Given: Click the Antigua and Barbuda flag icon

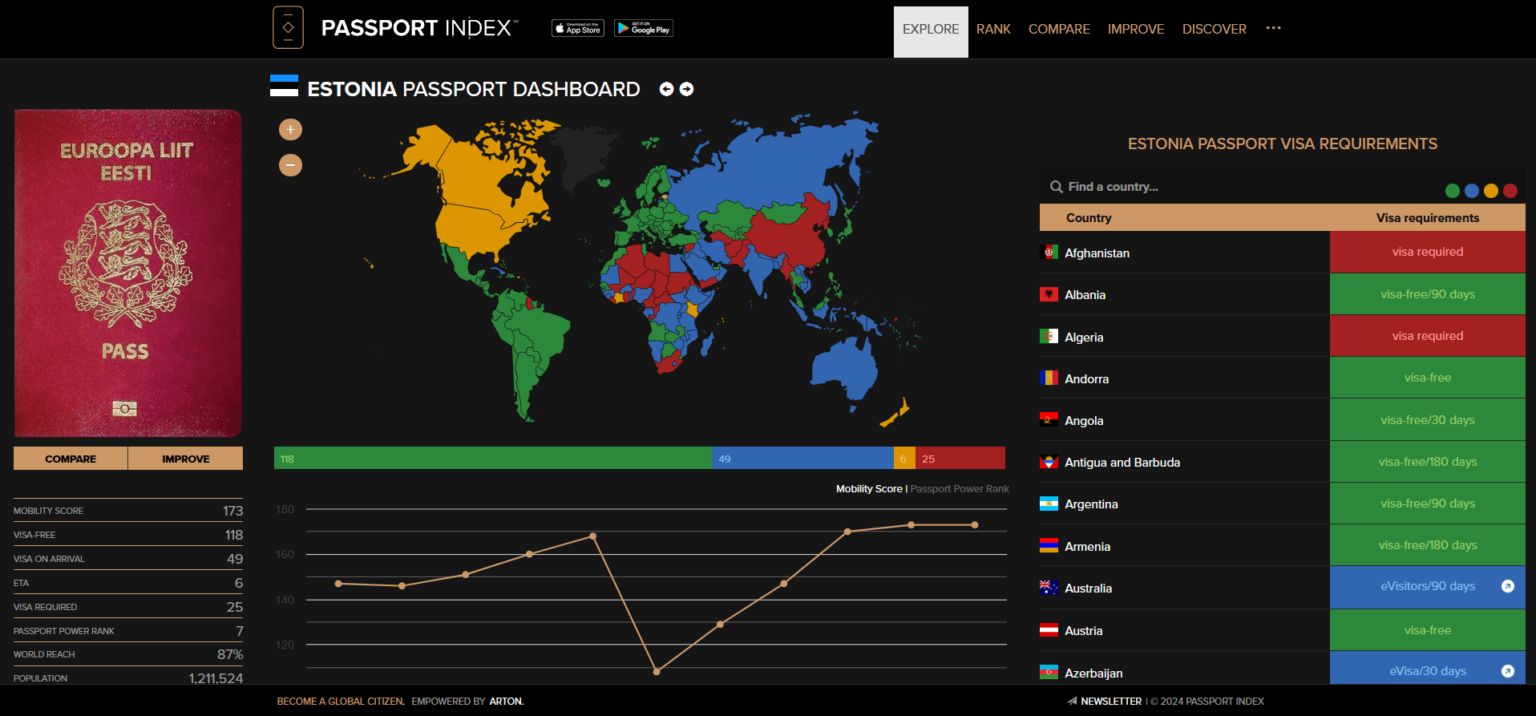Looking at the screenshot, I should click(x=1049, y=462).
